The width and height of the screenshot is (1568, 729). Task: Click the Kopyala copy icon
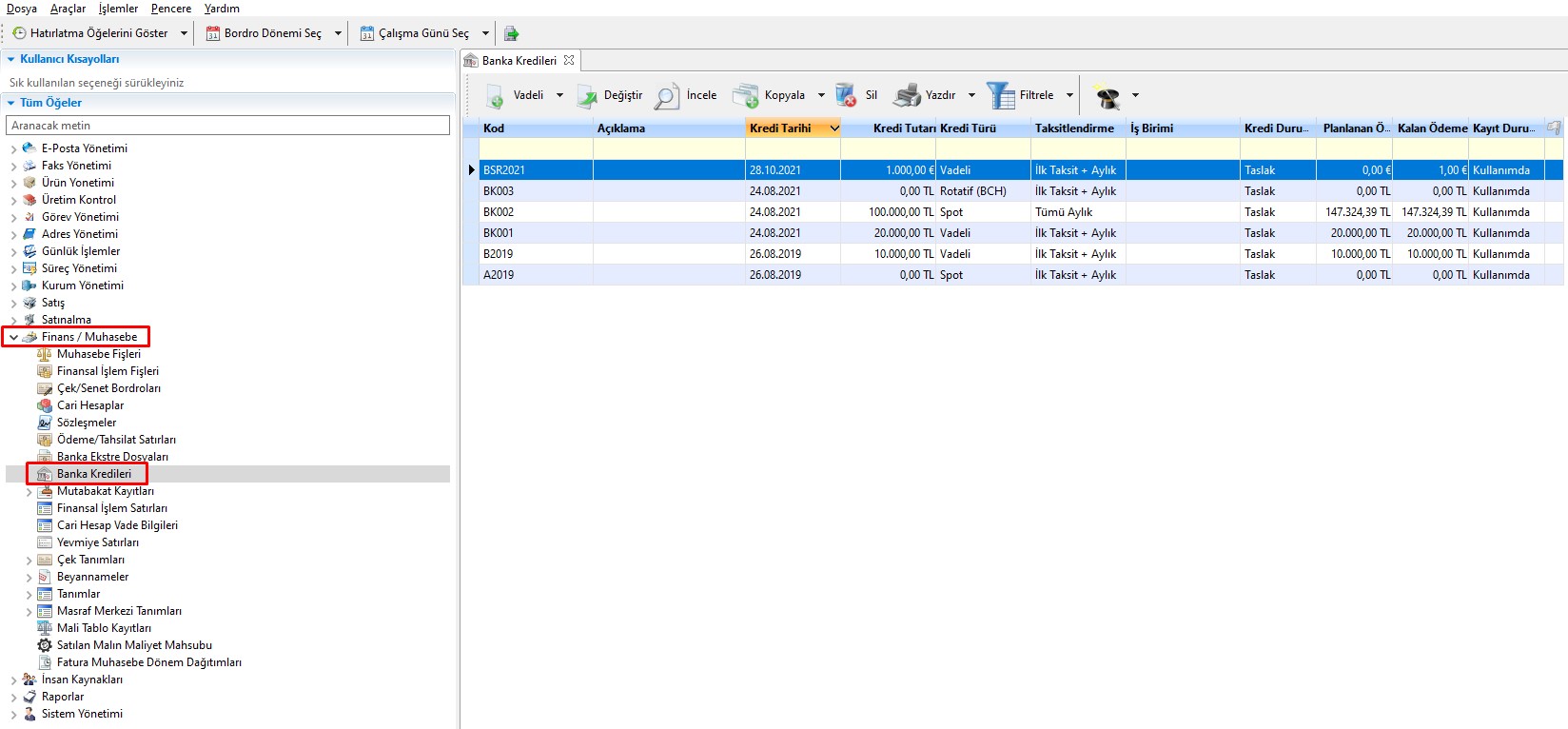745,95
